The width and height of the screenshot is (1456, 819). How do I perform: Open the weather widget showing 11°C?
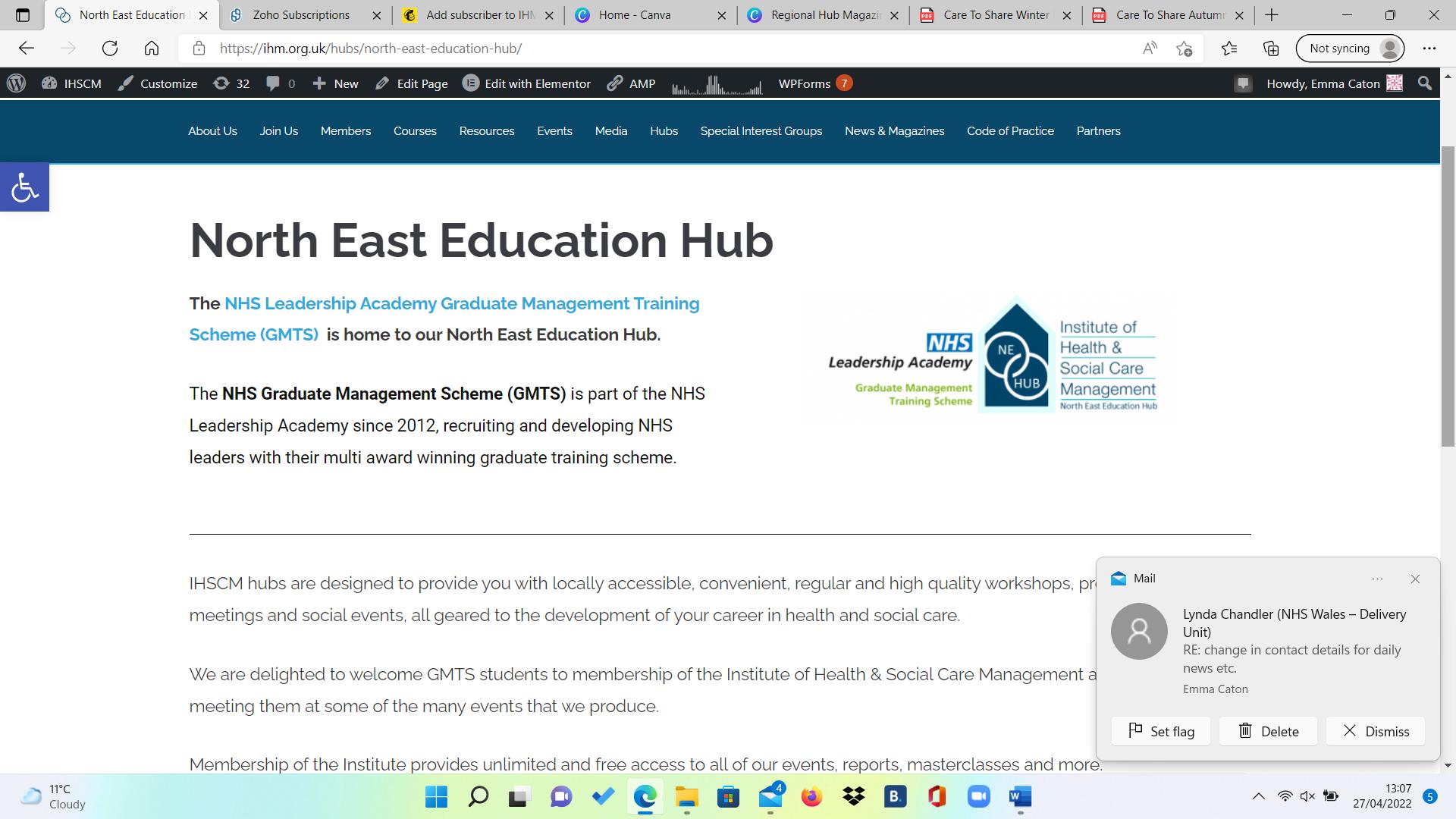pos(53,796)
